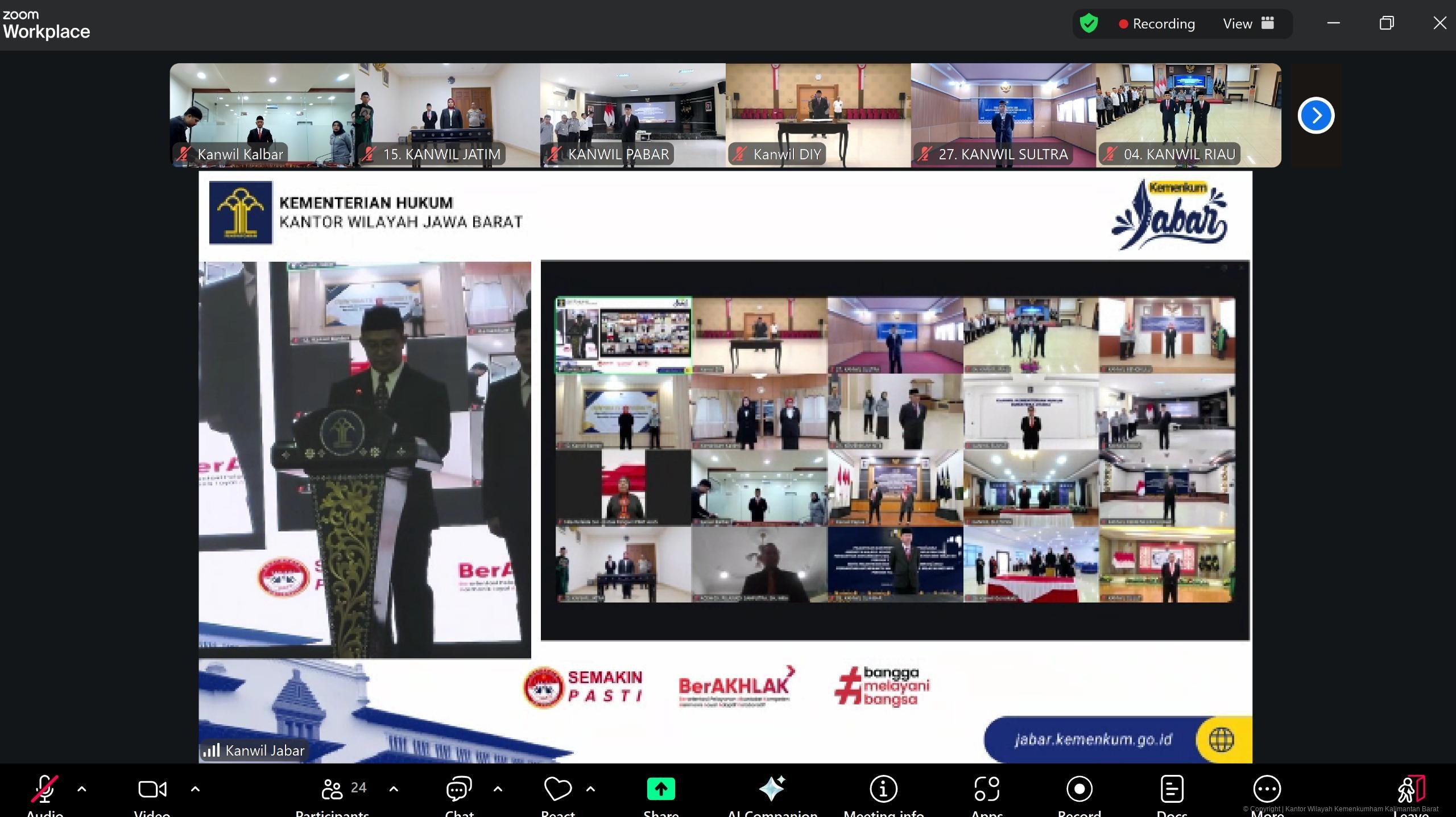The height and width of the screenshot is (817, 1456).
Task: Click the green Share screen button
Action: coord(660,790)
